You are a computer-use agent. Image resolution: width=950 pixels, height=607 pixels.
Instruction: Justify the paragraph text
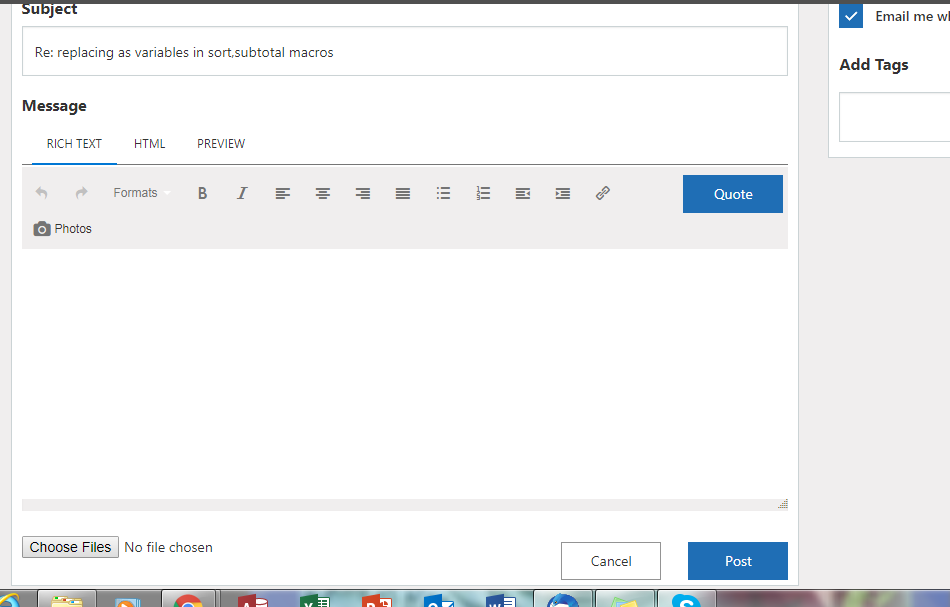(x=403, y=193)
